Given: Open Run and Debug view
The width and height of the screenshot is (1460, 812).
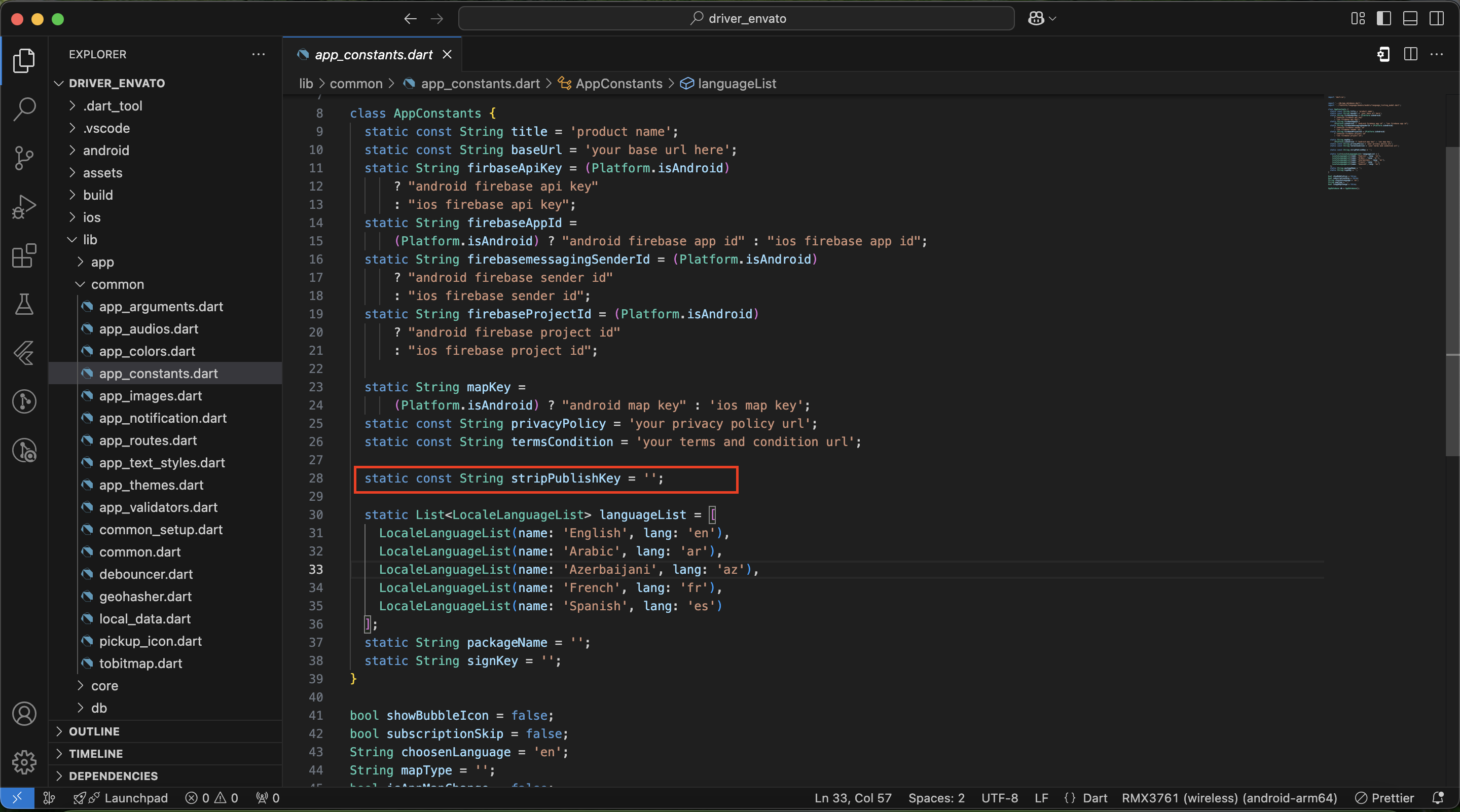Looking at the screenshot, I should (24, 207).
